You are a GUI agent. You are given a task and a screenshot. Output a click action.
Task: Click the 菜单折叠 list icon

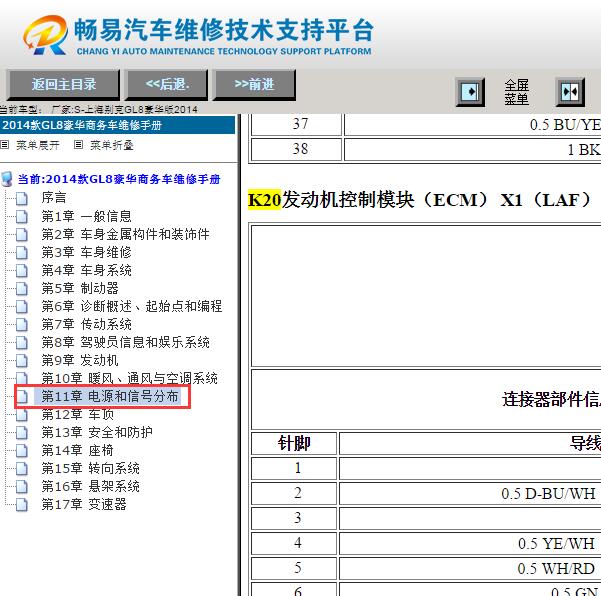tap(78, 144)
